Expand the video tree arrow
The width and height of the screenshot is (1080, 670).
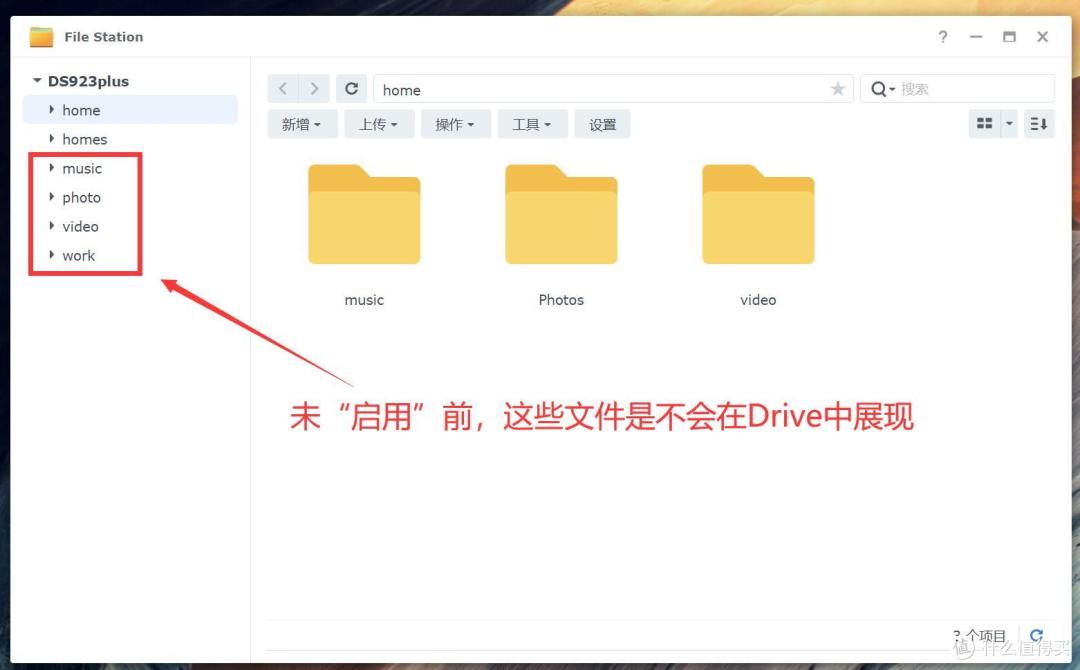coord(52,226)
